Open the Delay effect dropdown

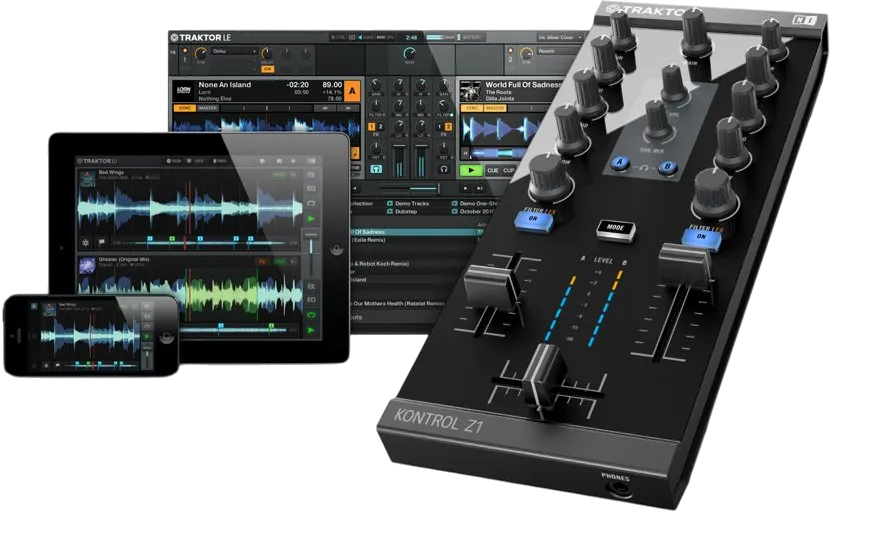pos(233,51)
